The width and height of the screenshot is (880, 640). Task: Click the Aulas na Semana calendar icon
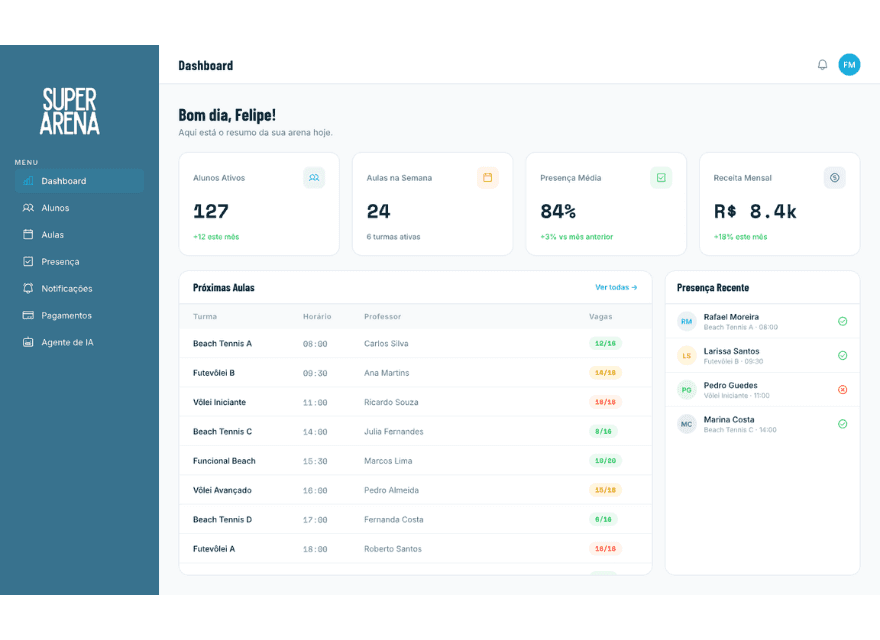(x=487, y=178)
